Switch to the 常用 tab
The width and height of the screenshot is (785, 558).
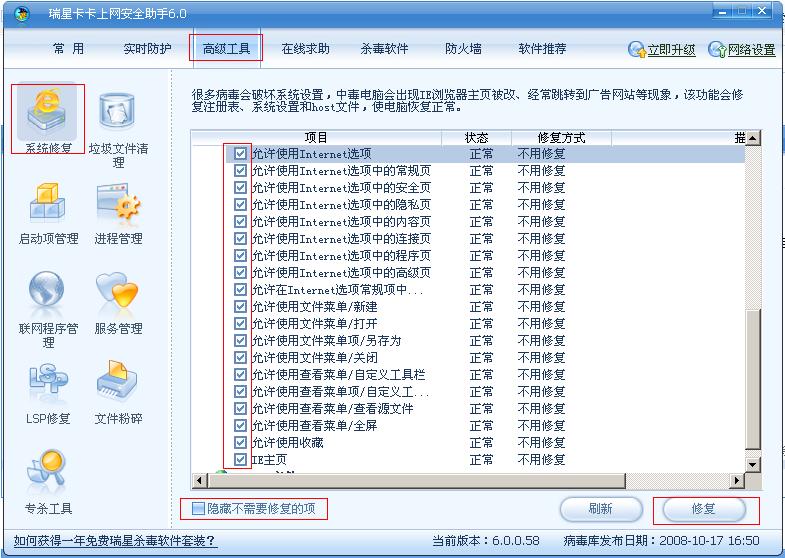(68, 49)
